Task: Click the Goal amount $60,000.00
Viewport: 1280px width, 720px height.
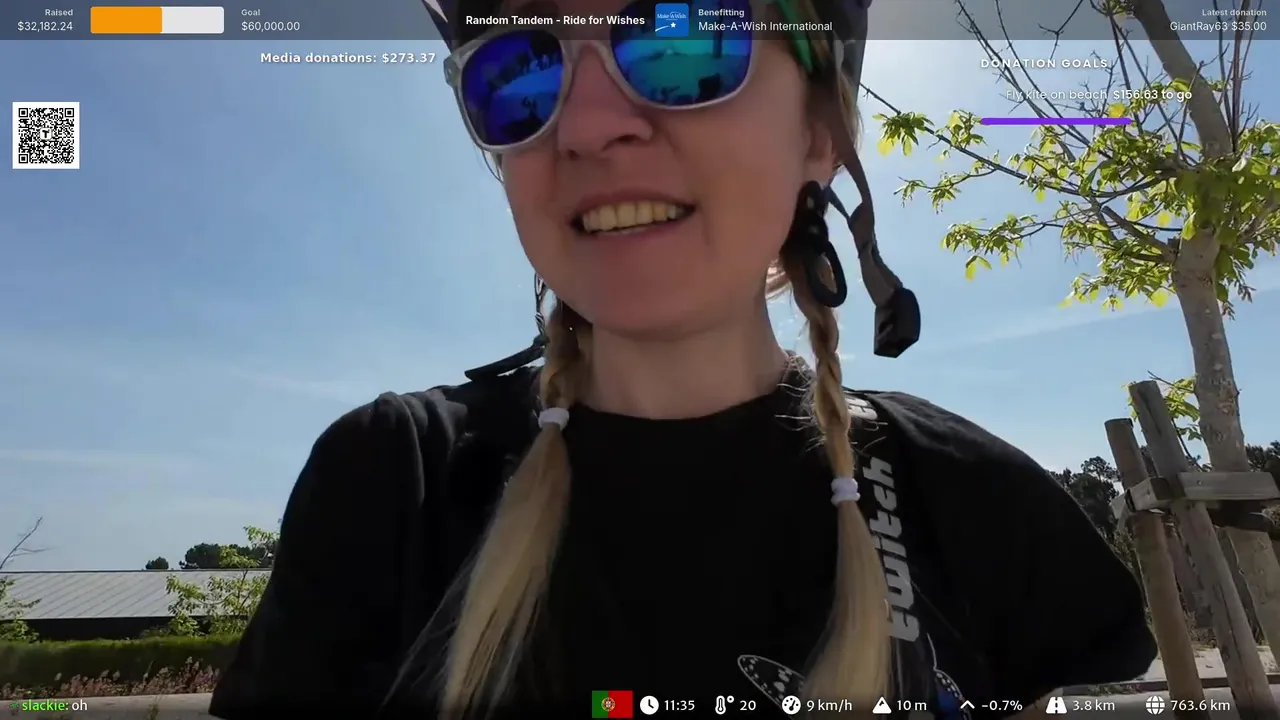Action: pos(270,26)
